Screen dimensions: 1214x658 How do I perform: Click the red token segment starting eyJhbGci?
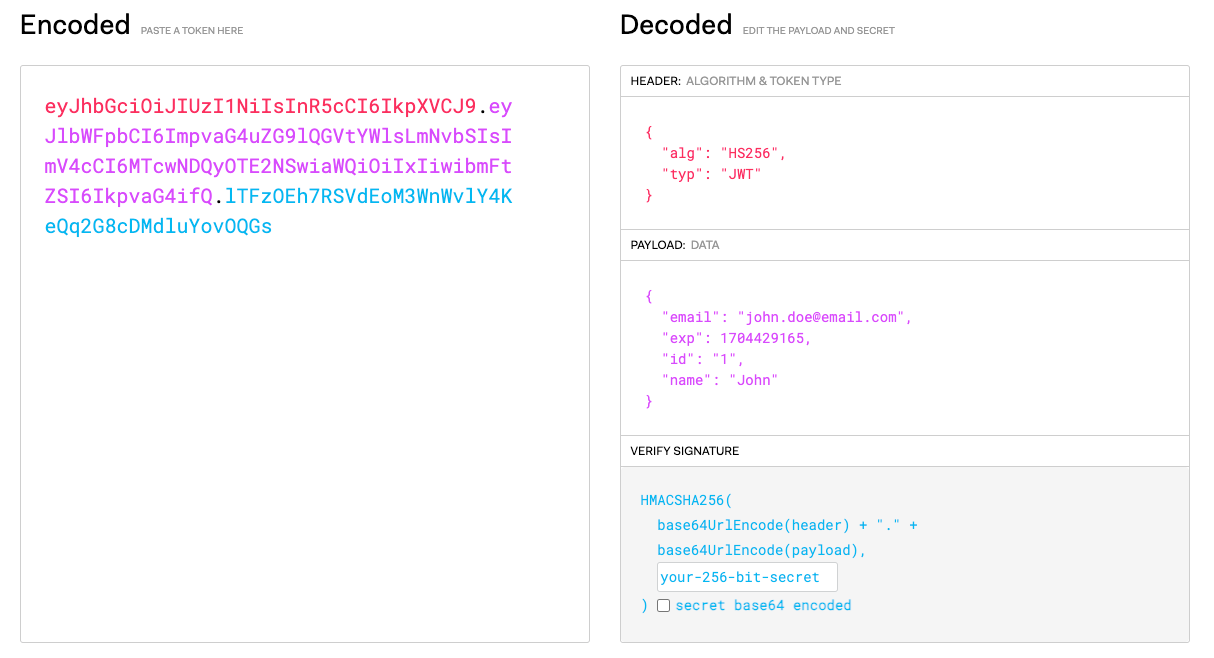click(x=261, y=106)
